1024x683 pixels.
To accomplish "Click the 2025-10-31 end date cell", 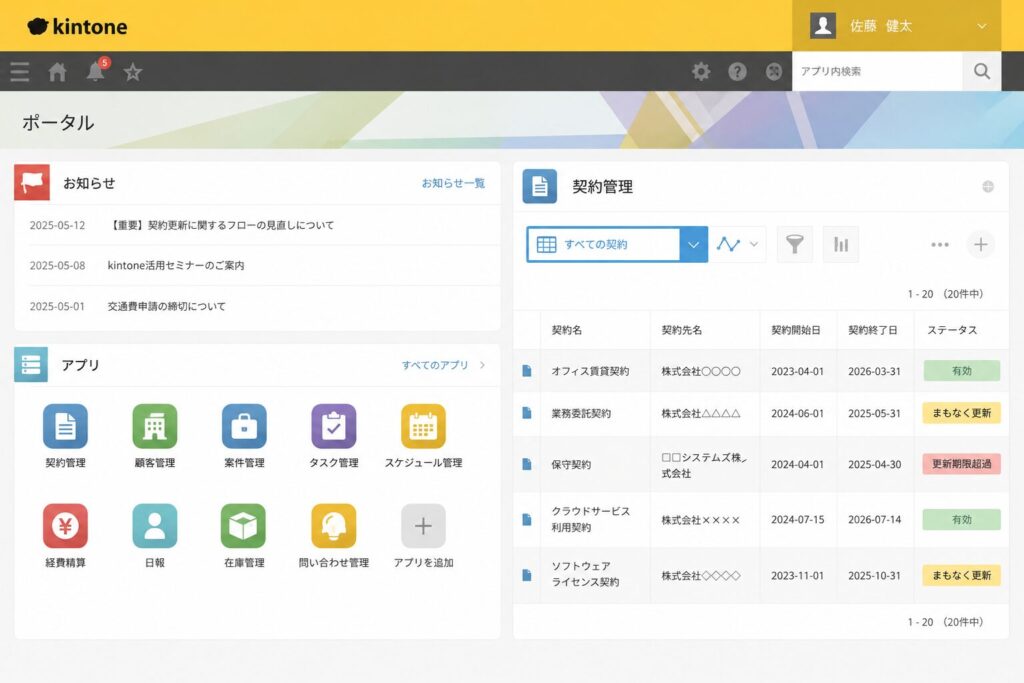I will pyautogui.click(x=874, y=576).
